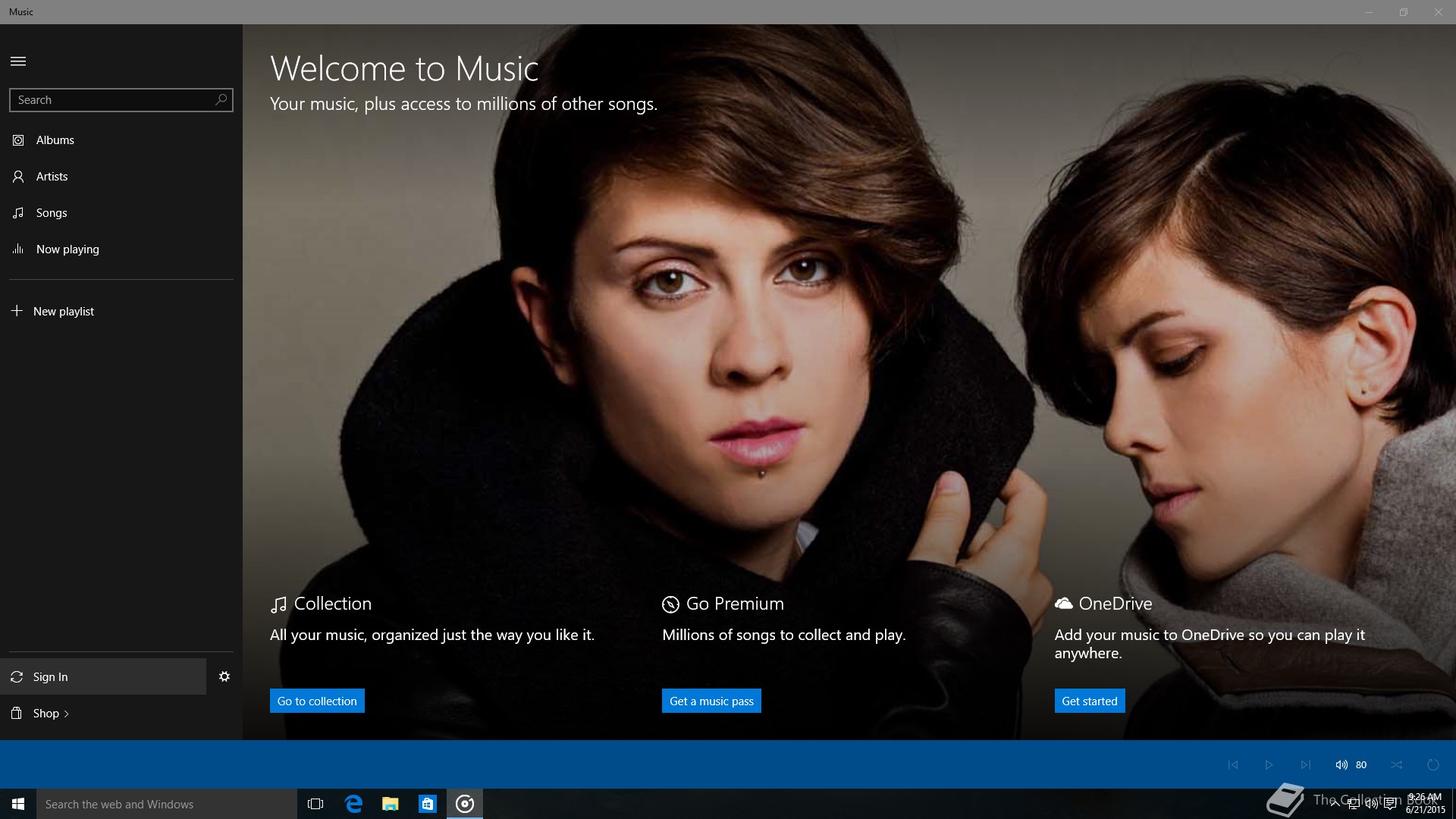Image resolution: width=1456 pixels, height=819 pixels.
Task: Open Artists in the sidebar
Action: 121,177
